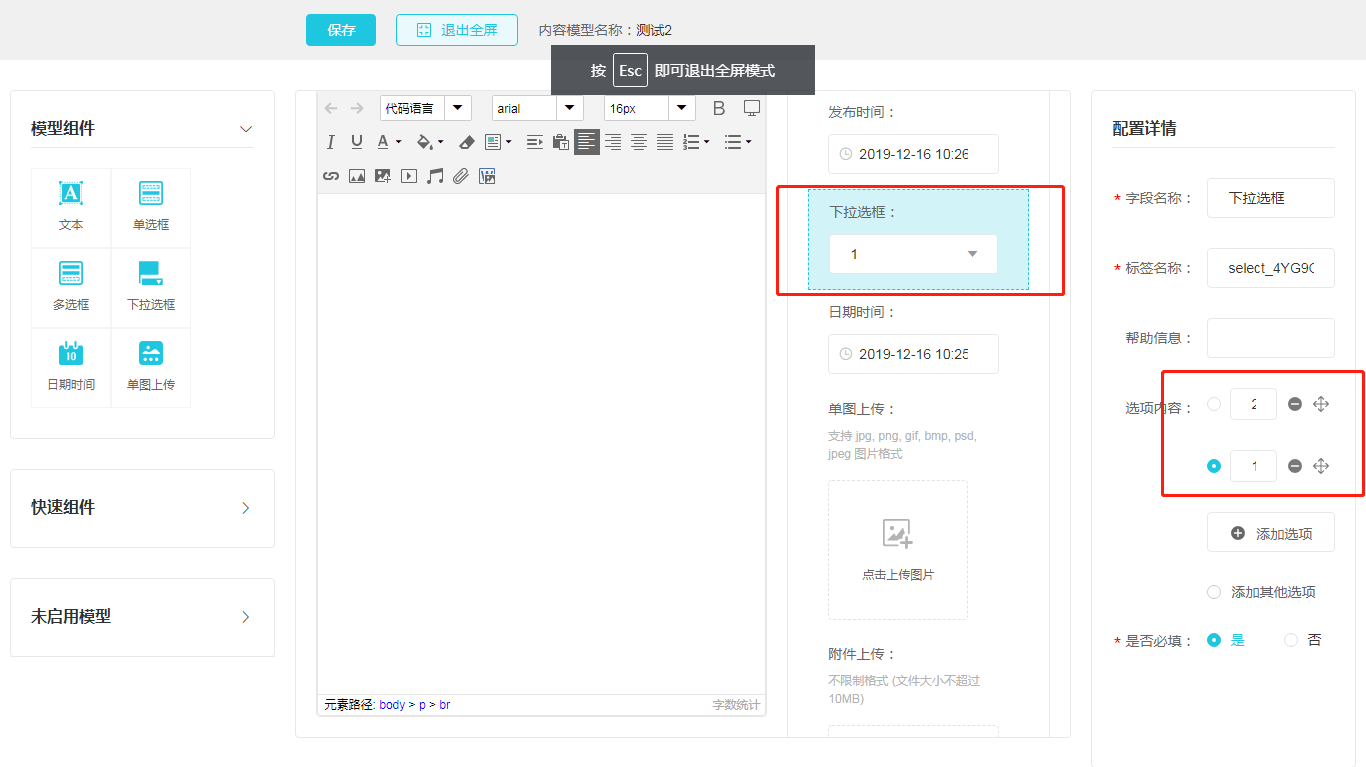Expand the 未启用模型 panel
The width and height of the screenshot is (1366, 767).
(x=142, y=617)
